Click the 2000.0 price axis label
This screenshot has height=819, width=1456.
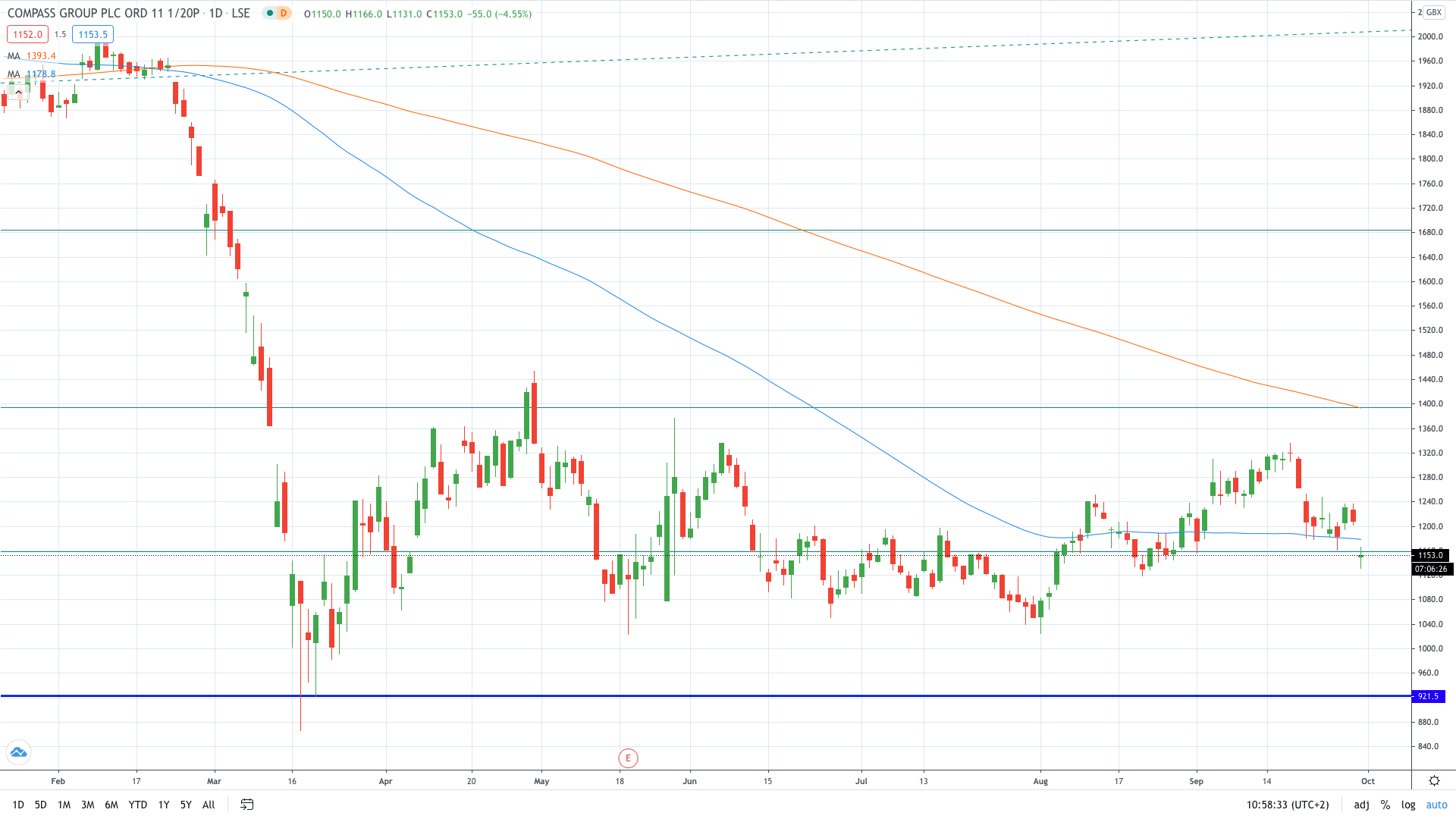tap(1430, 36)
